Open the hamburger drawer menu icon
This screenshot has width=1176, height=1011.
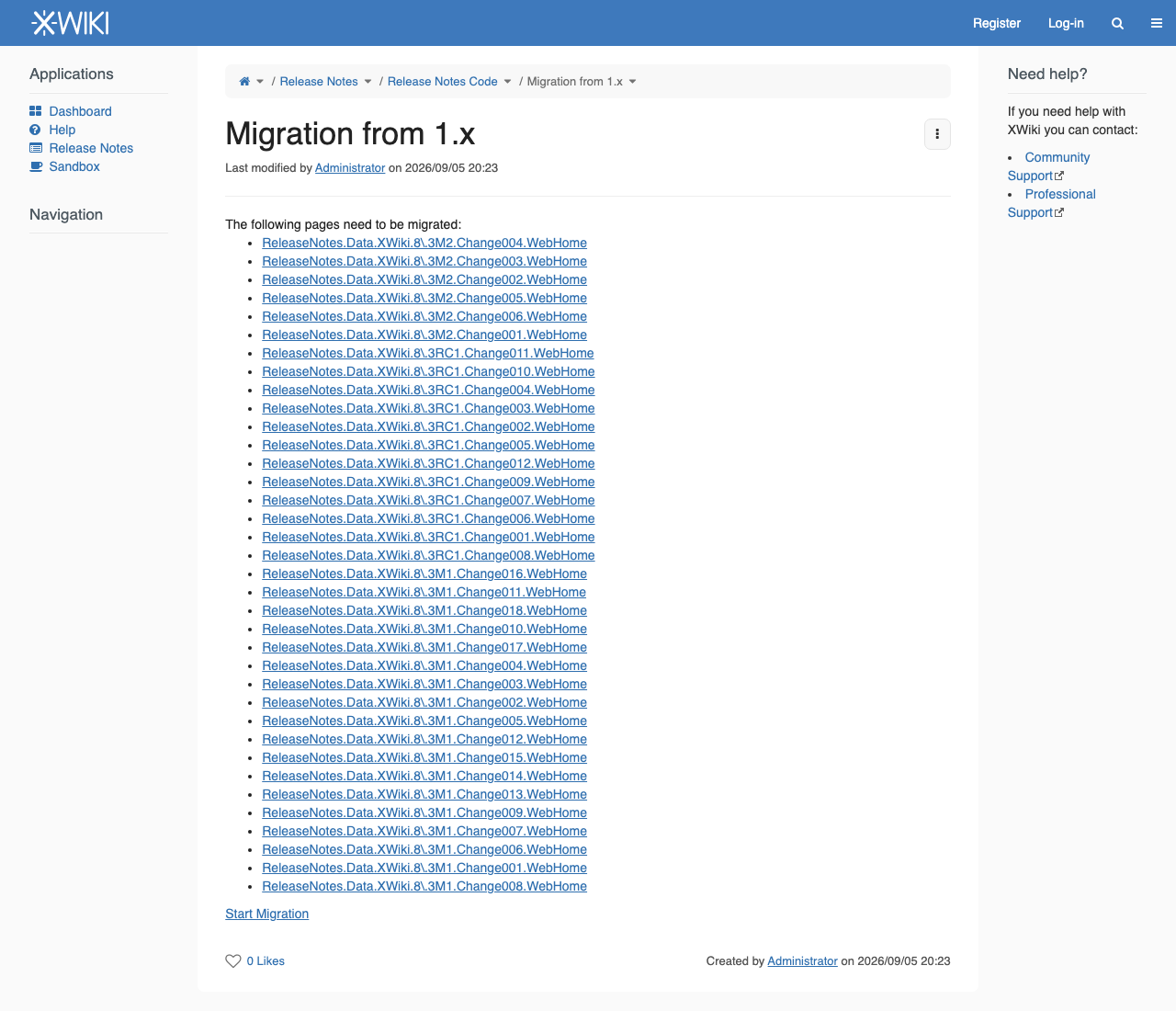(x=1157, y=24)
